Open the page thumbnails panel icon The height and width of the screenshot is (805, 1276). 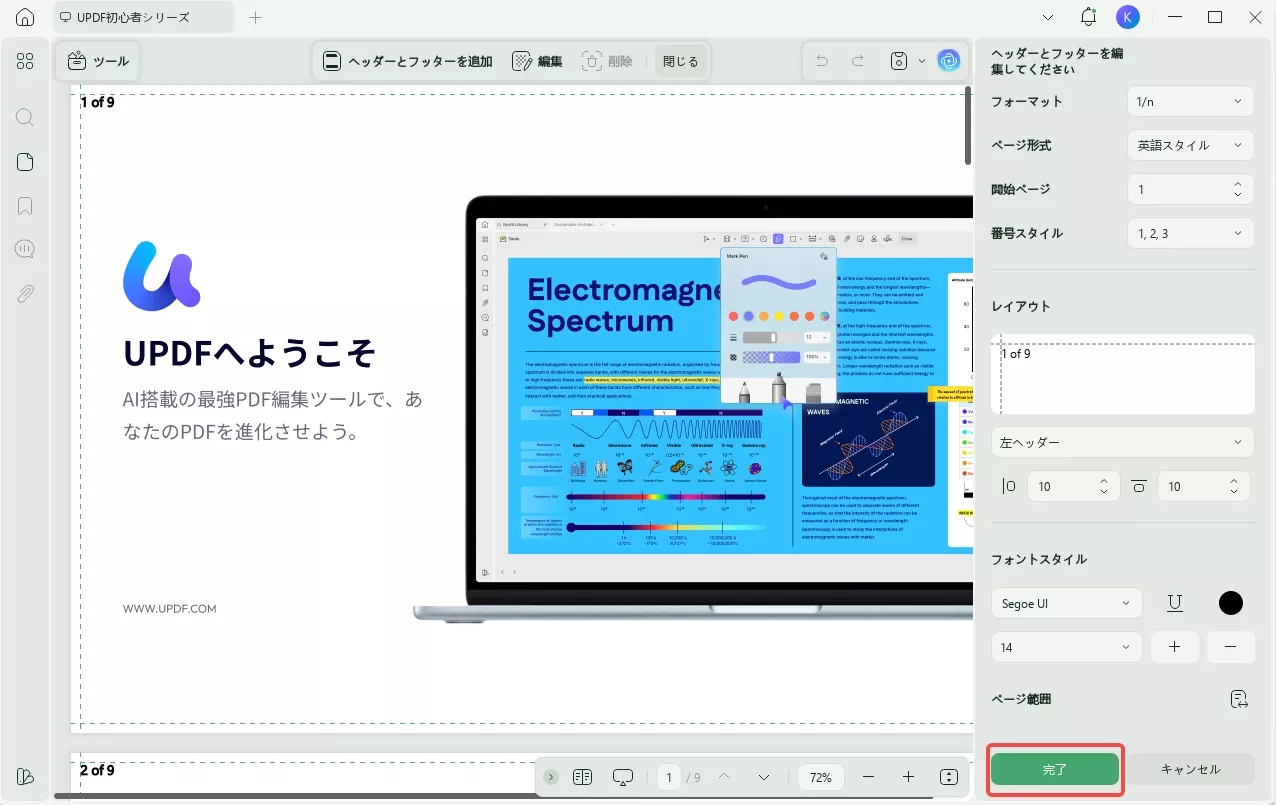(25, 162)
